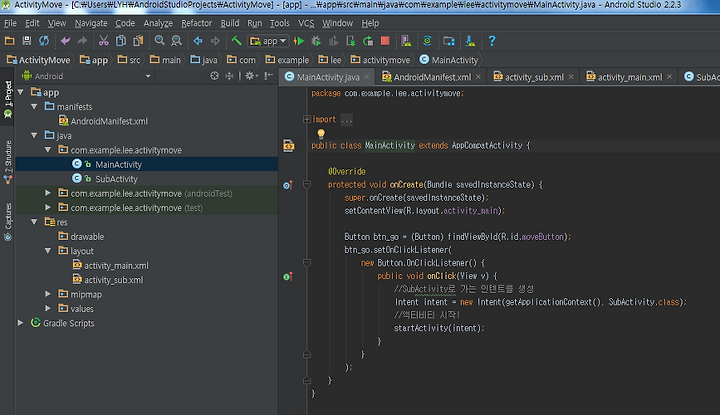Click the Help question mark icon
720x415 pixels.
(492, 41)
